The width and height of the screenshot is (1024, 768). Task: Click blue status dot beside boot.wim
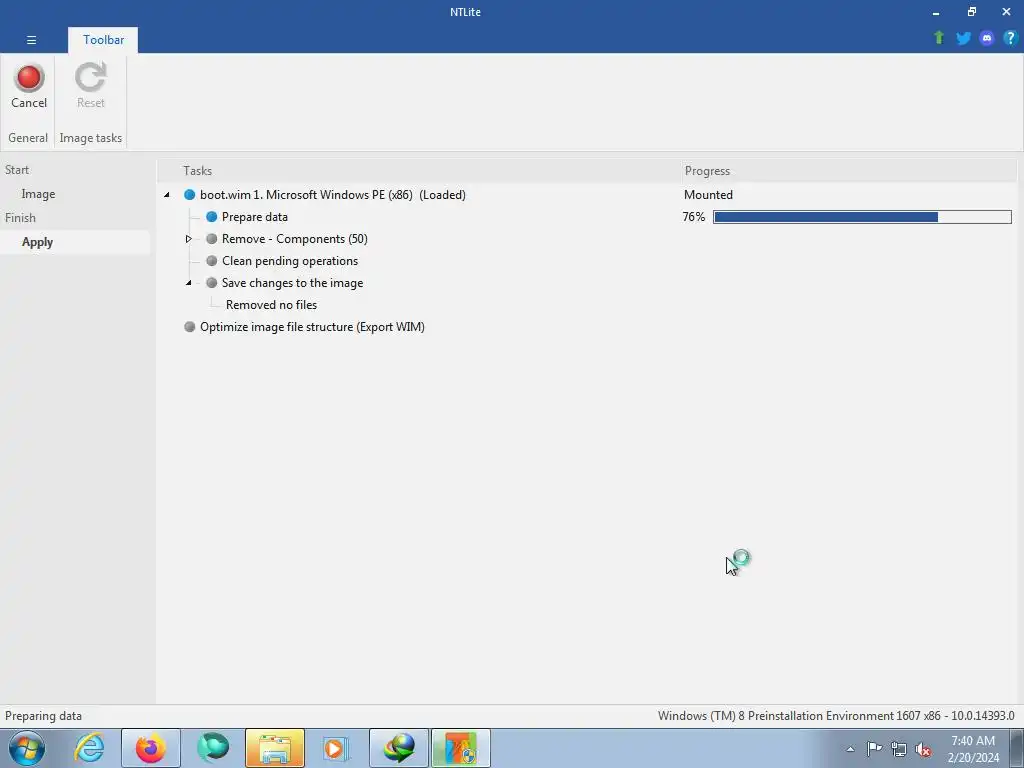pyautogui.click(x=189, y=195)
